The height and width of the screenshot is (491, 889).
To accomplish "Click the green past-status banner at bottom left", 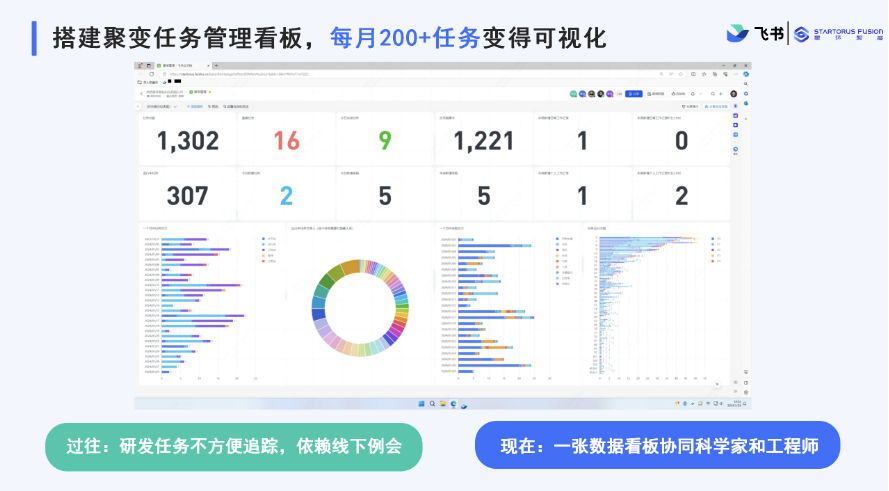I will 233,446.
